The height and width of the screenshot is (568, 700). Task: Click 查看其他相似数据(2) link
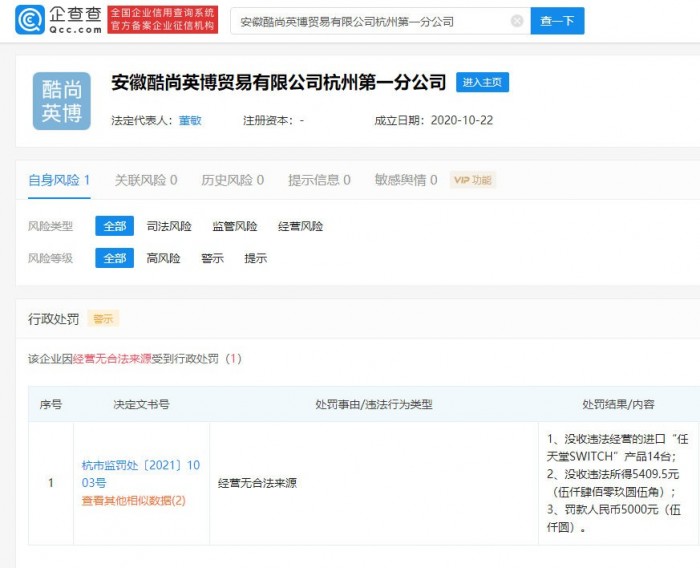coord(133,500)
